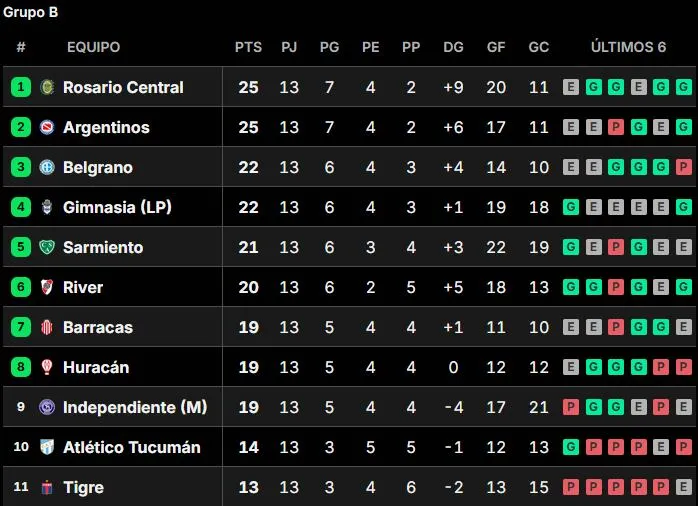Click the River club crest
This screenshot has height=506, width=698.
(x=47, y=287)
